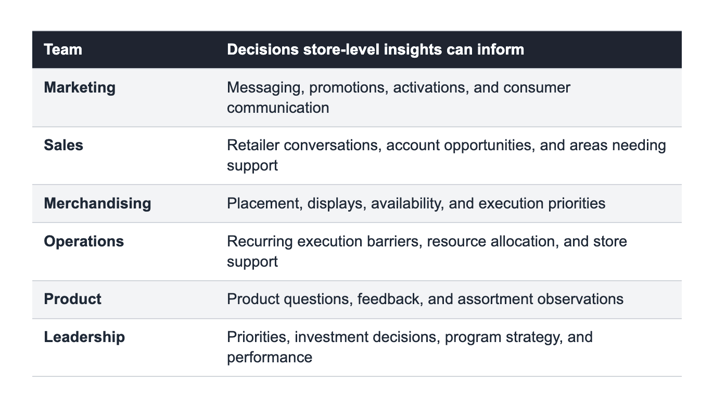Select the Leadership row label

click(84, 337)
